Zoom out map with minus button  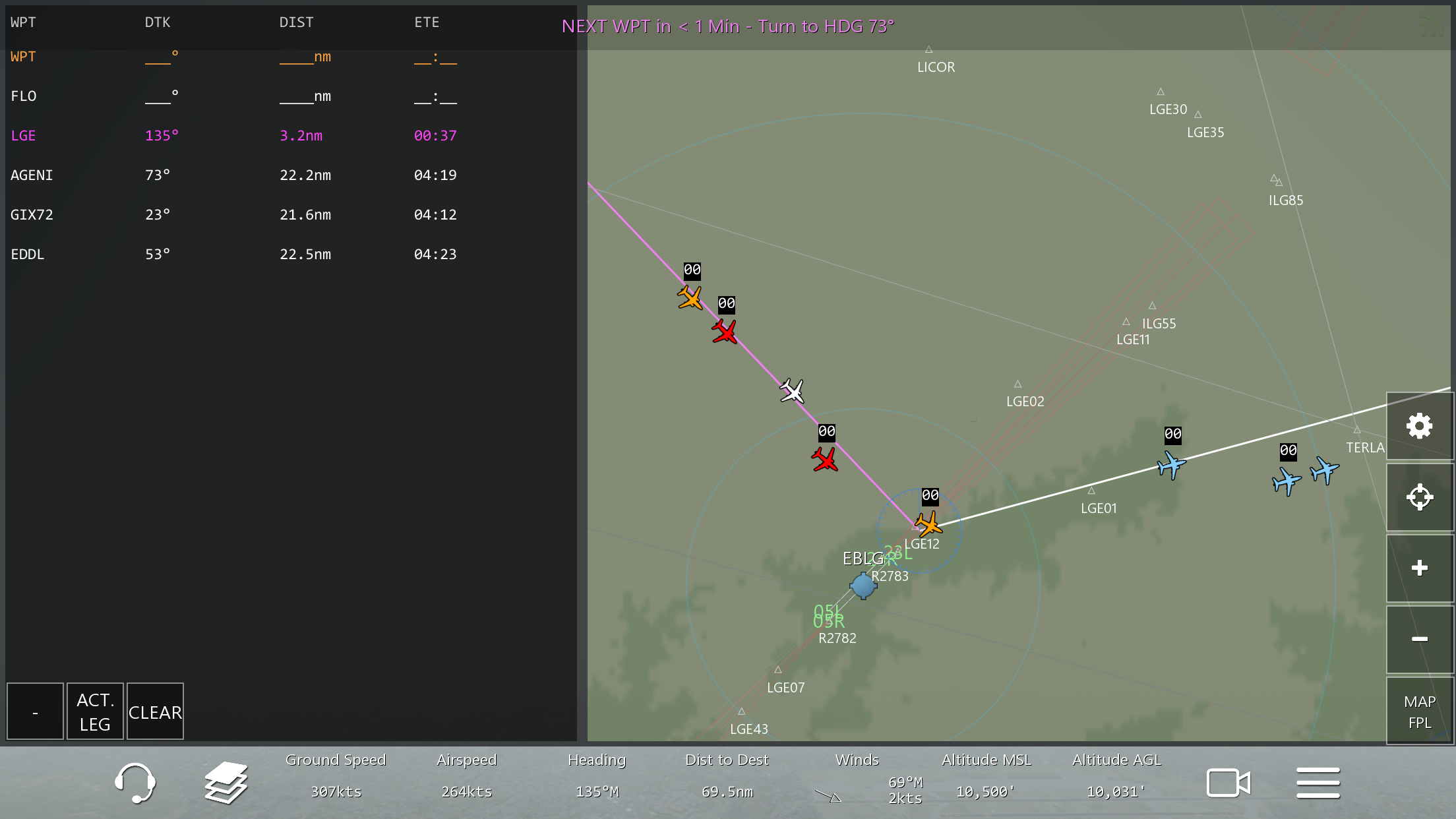pos(1419,638)
